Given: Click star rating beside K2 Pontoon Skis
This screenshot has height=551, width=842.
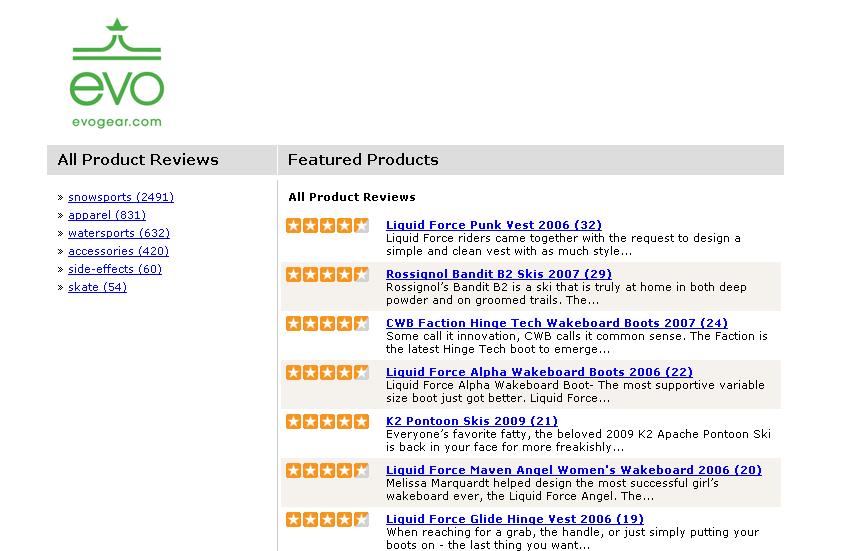Looking at the screenshot, I should (327, 422).
